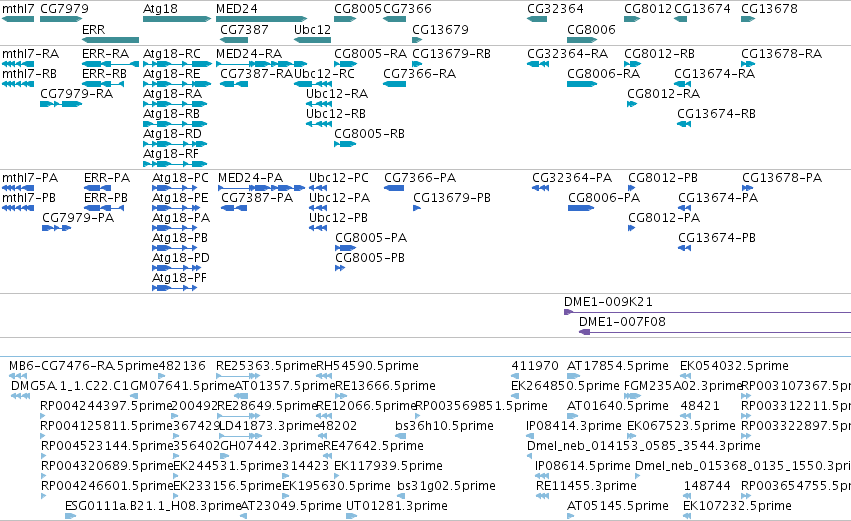Select EST RE11455.3prime
851x521 pixels.
(x=586, y=486)
